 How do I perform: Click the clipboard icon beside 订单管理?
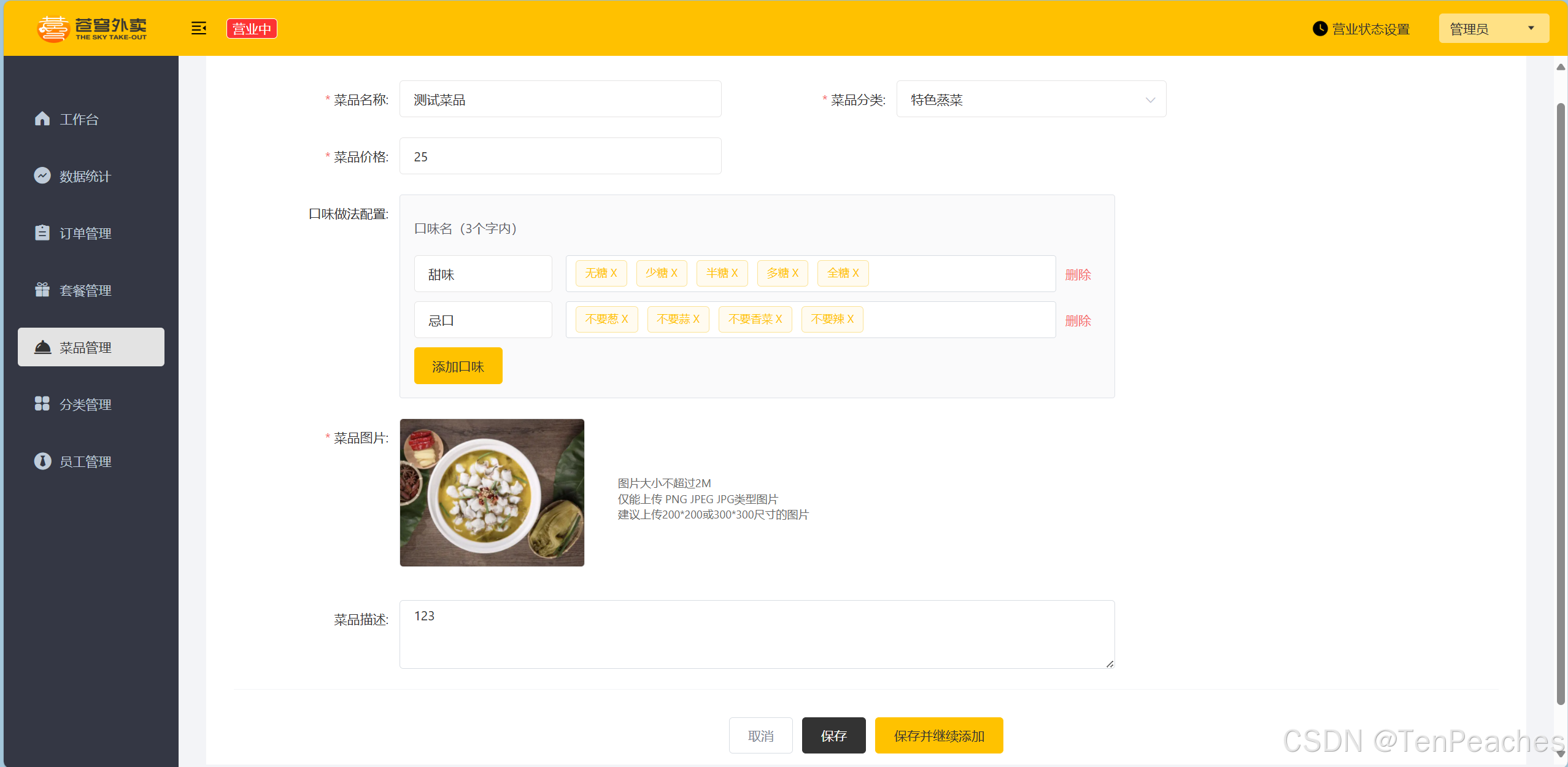pyautogui.click(x=42, y=233)
